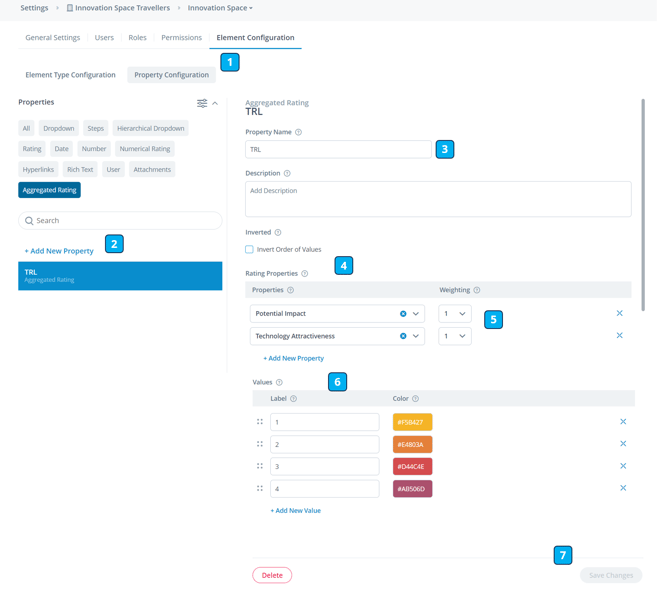Click the info icon beside Values heading

tap(279, 382)
